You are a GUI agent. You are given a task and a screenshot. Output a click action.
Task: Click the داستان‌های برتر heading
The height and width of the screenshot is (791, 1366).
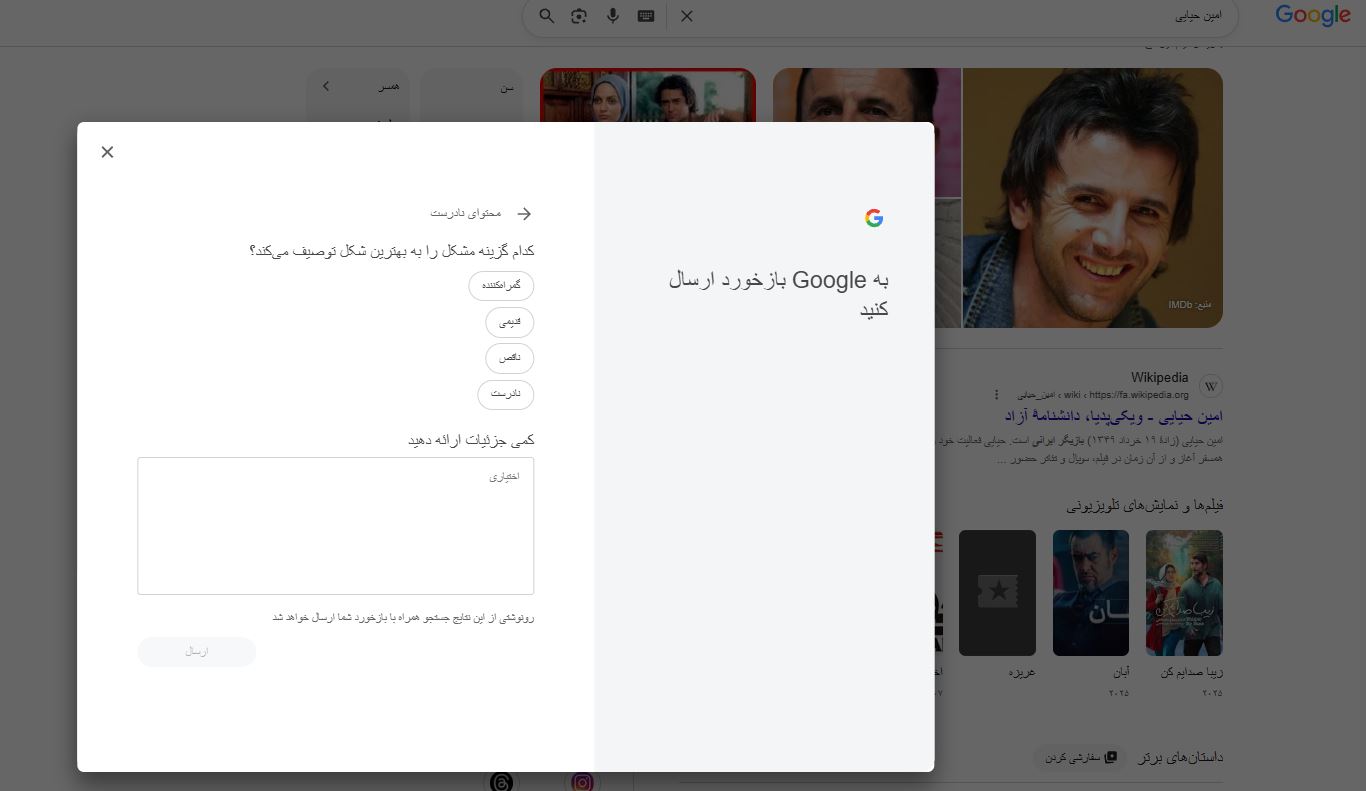click(x=1181, y=758)
